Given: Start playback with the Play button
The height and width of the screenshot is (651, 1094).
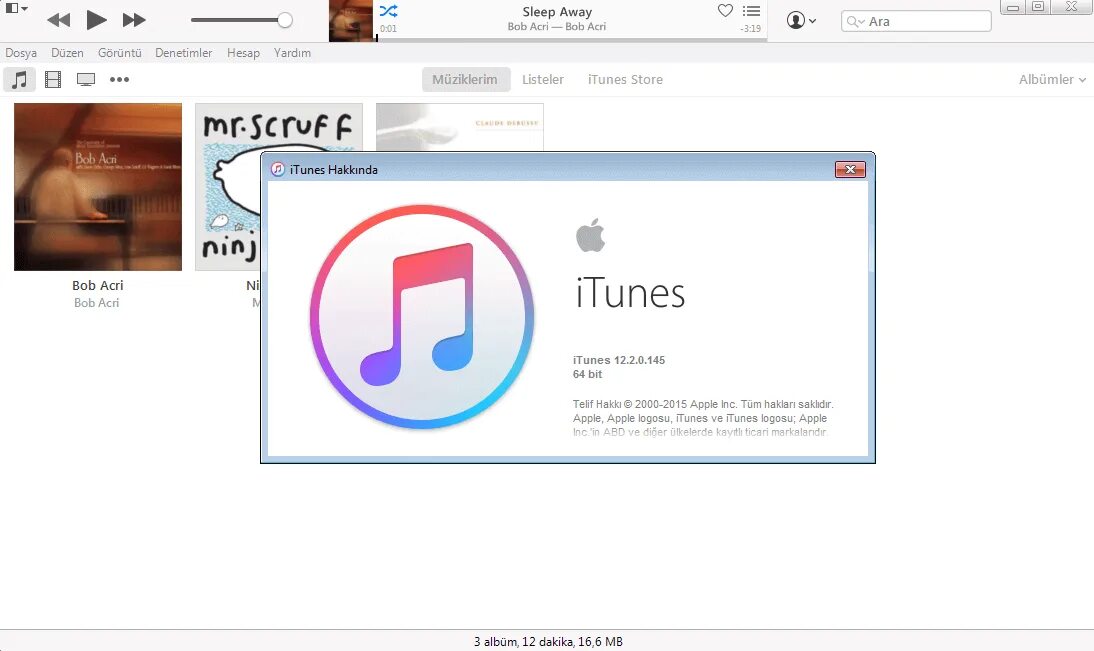Looking at the screenshot, I should (x=96, y=20).
